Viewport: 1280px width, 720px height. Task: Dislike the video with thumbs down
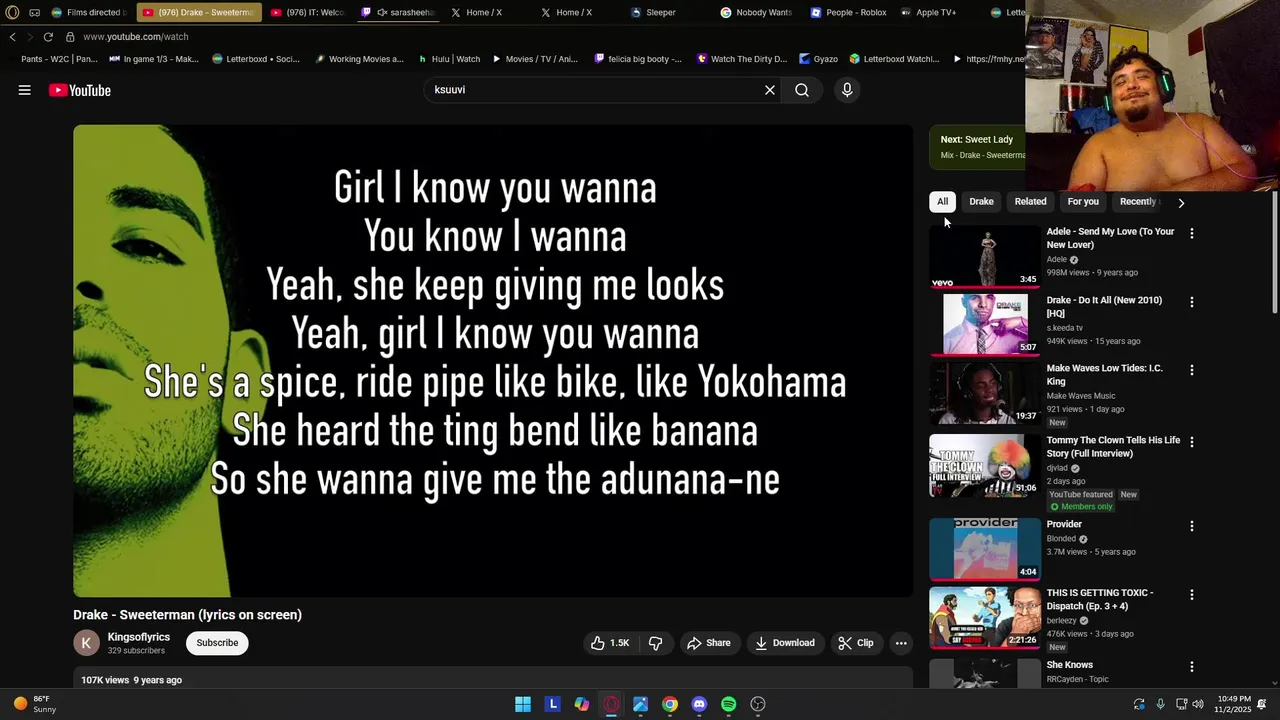click(x=656, y=643)
